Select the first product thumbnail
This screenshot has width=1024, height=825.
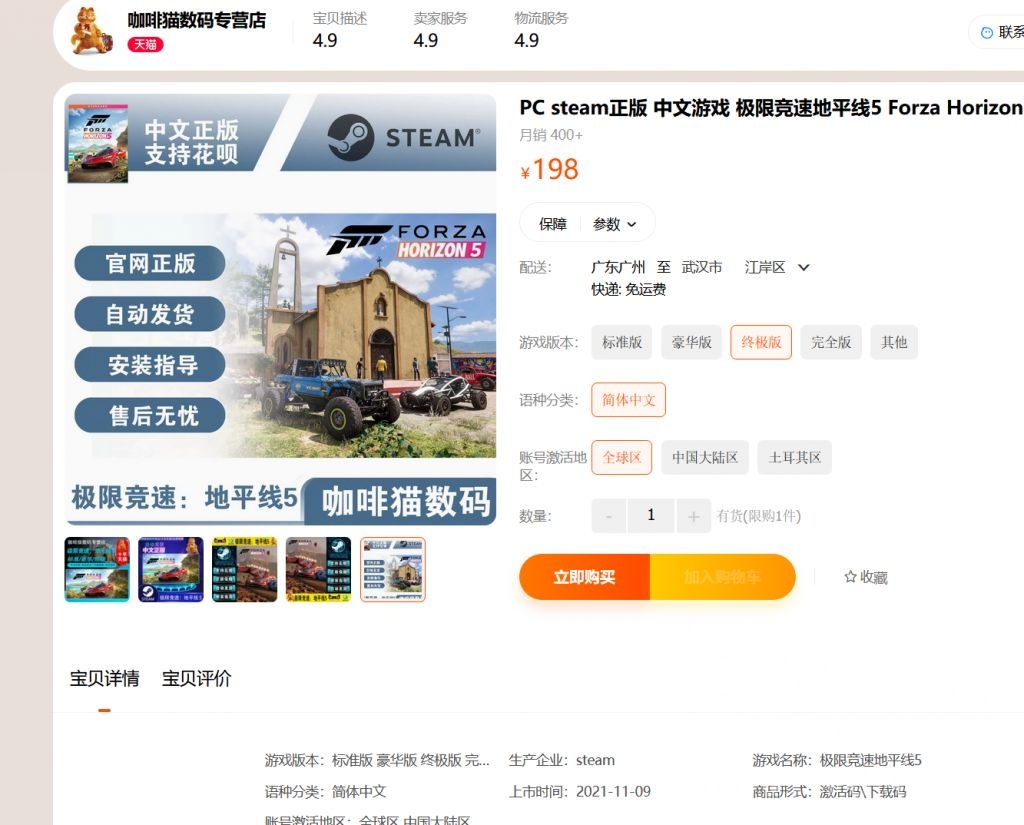97,570
